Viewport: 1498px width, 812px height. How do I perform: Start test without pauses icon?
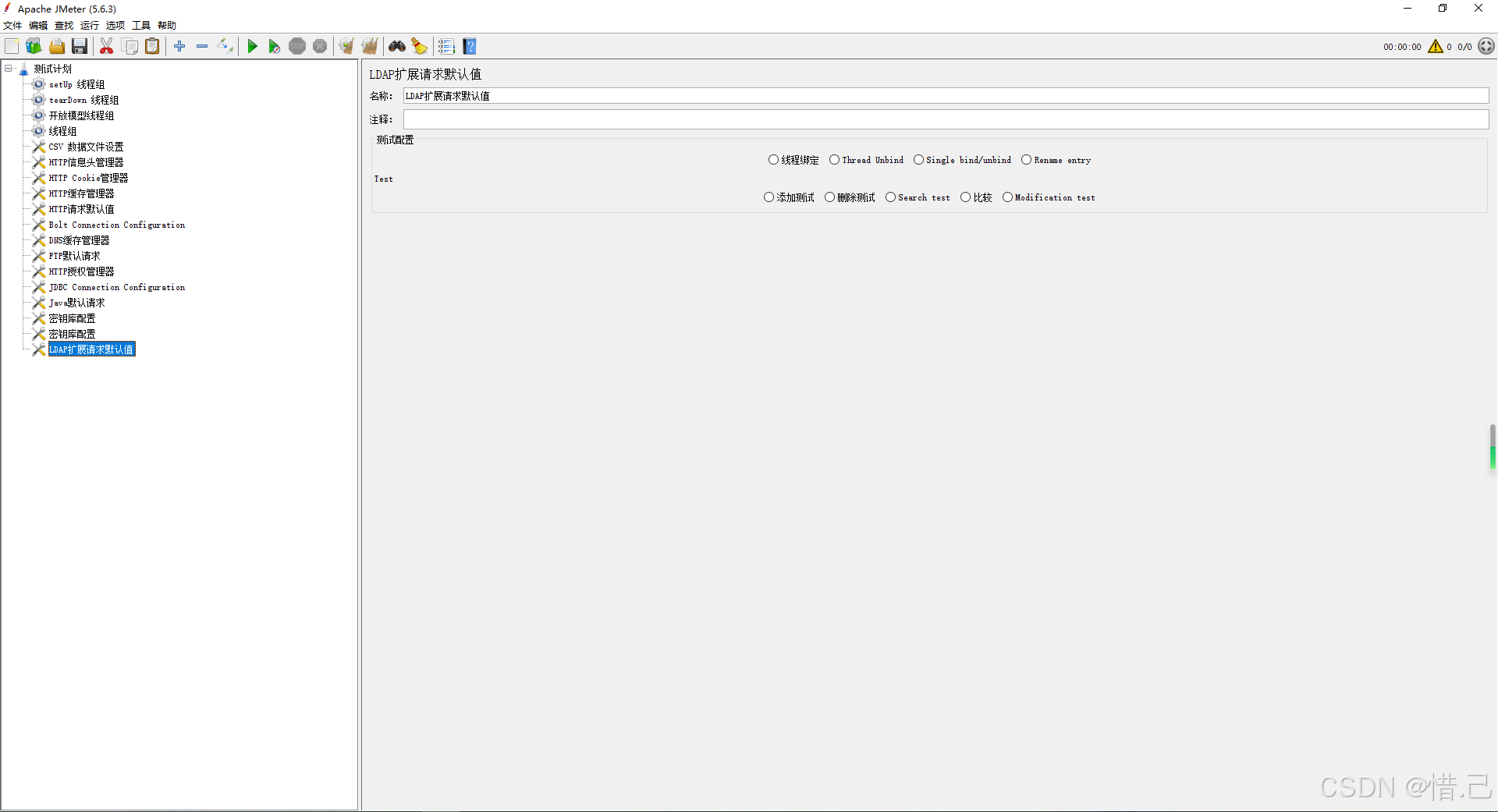click(275, 47)
